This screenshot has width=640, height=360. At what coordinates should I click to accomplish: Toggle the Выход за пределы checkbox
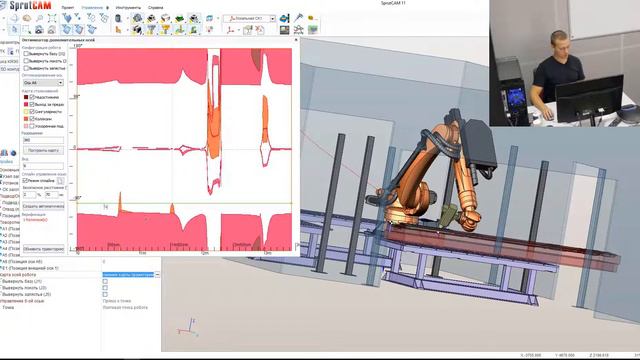(32, 104)
